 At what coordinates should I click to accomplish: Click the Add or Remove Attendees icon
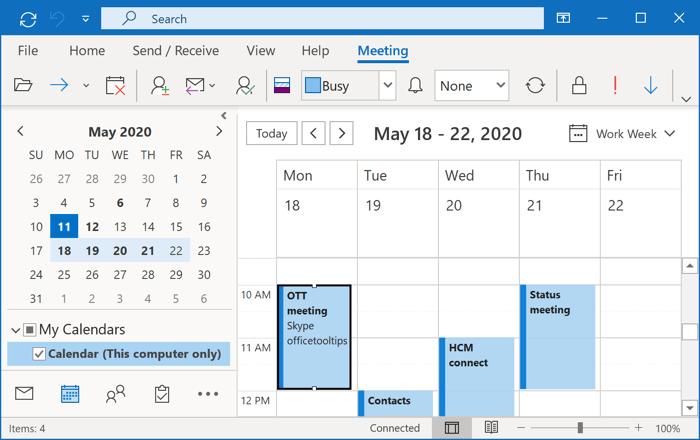[159, 85]
